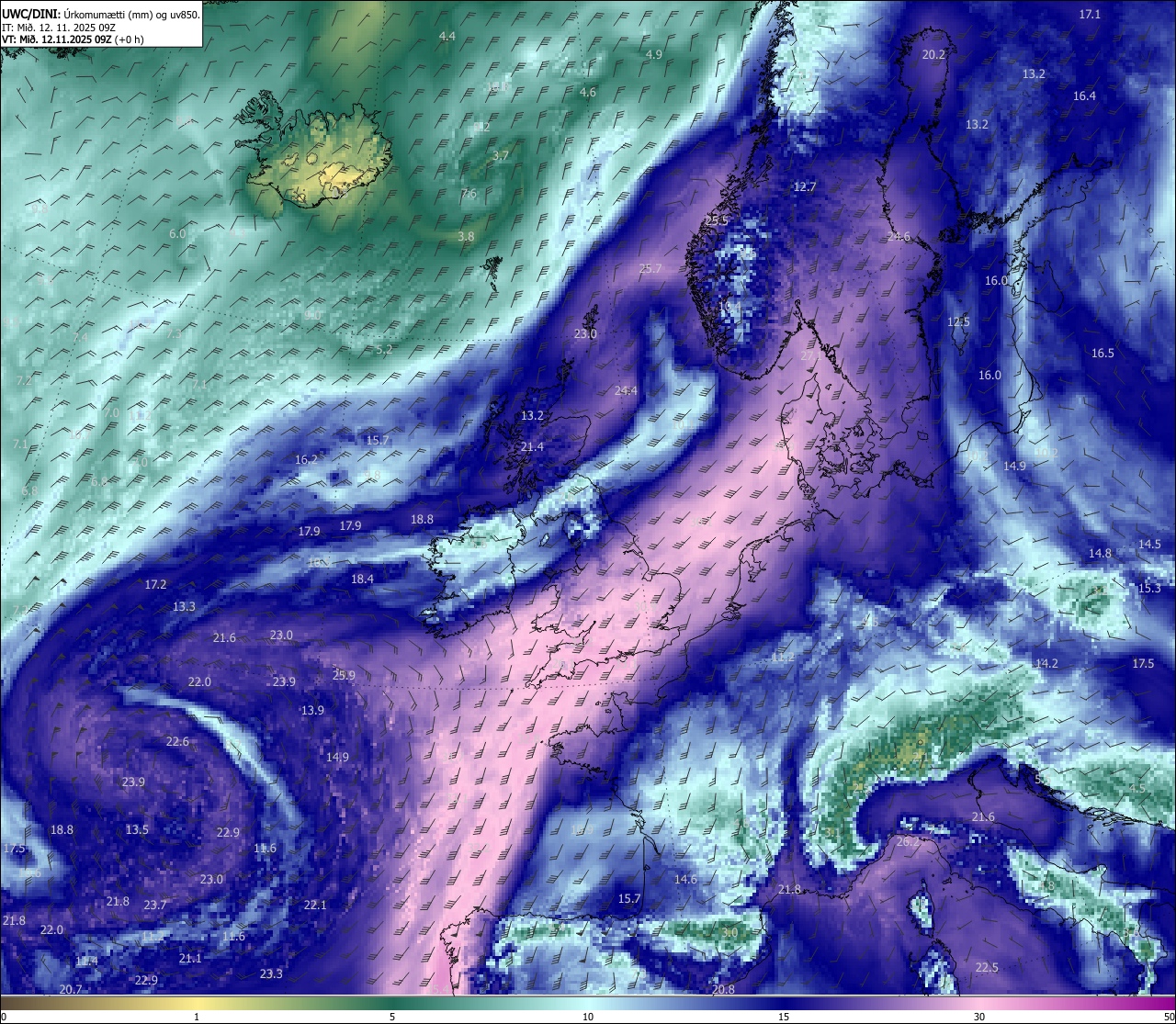1176x1024 pixels.
Task: Click the 17.1 value on the map
Action: (x=1090, y=15)
